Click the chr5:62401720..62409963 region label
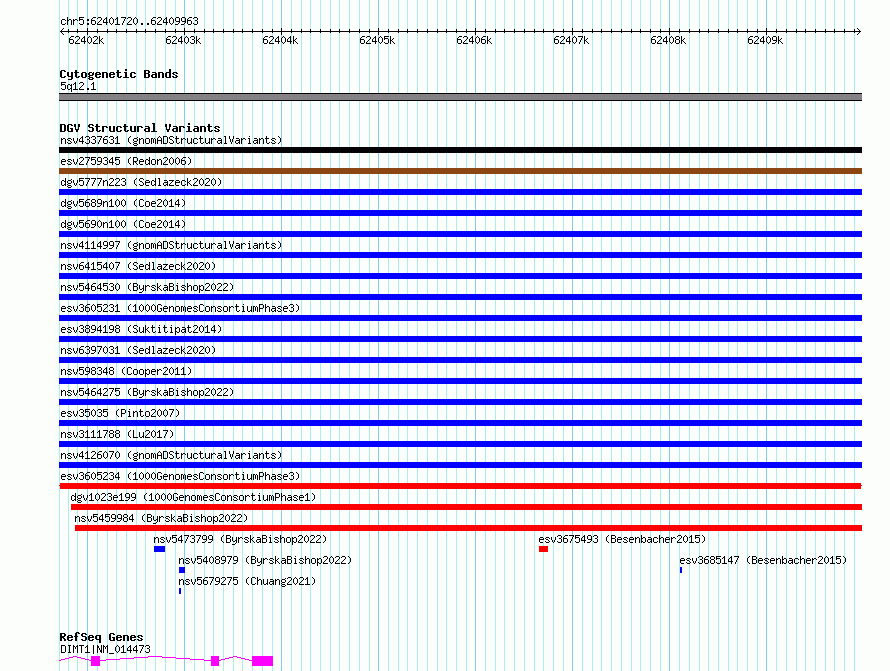The image size is (890, 671). click(129, 21)
